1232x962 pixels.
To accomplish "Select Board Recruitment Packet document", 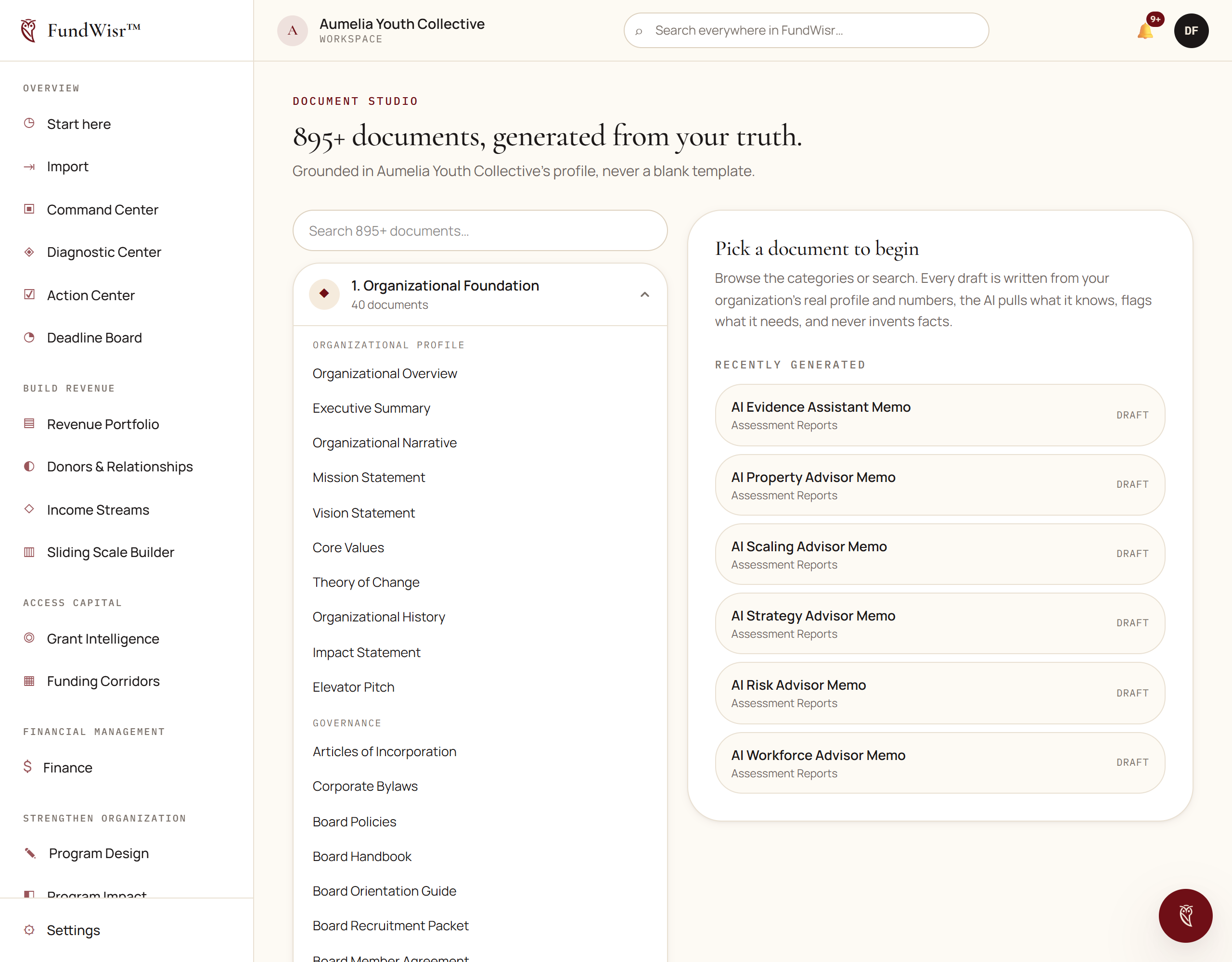I will click(390, 925).
